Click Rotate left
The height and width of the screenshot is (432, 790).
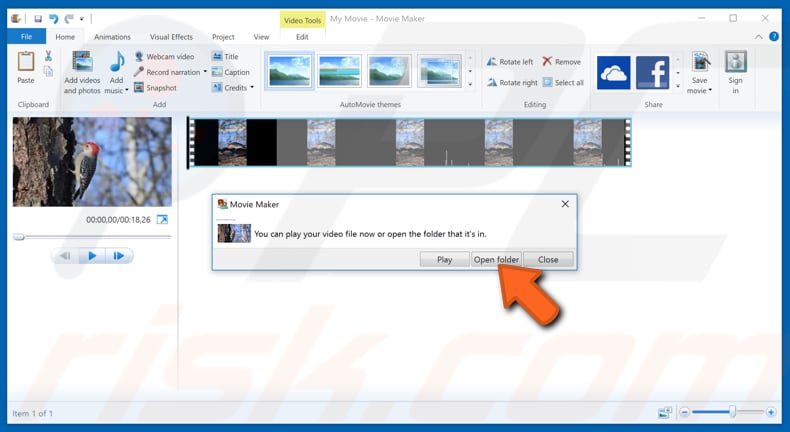click(510, 61)
